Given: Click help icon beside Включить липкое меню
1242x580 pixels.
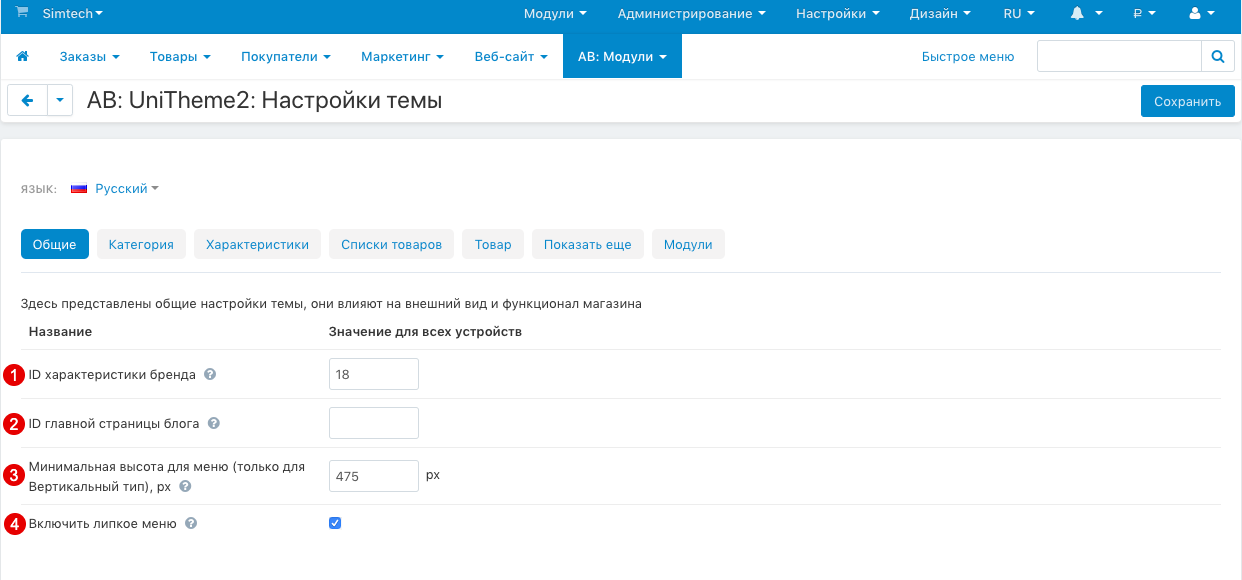Looking at the screenshot, I should coord(190,522).
